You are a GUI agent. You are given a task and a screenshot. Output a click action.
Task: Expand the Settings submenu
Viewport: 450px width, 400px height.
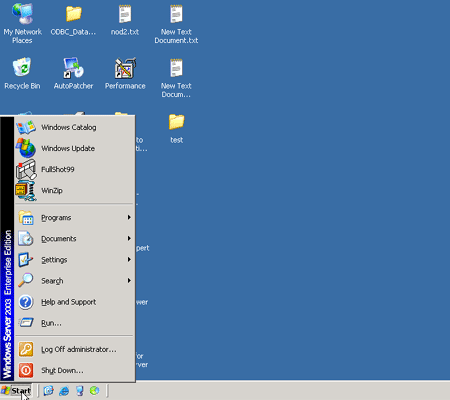click(x=75, y=260)
